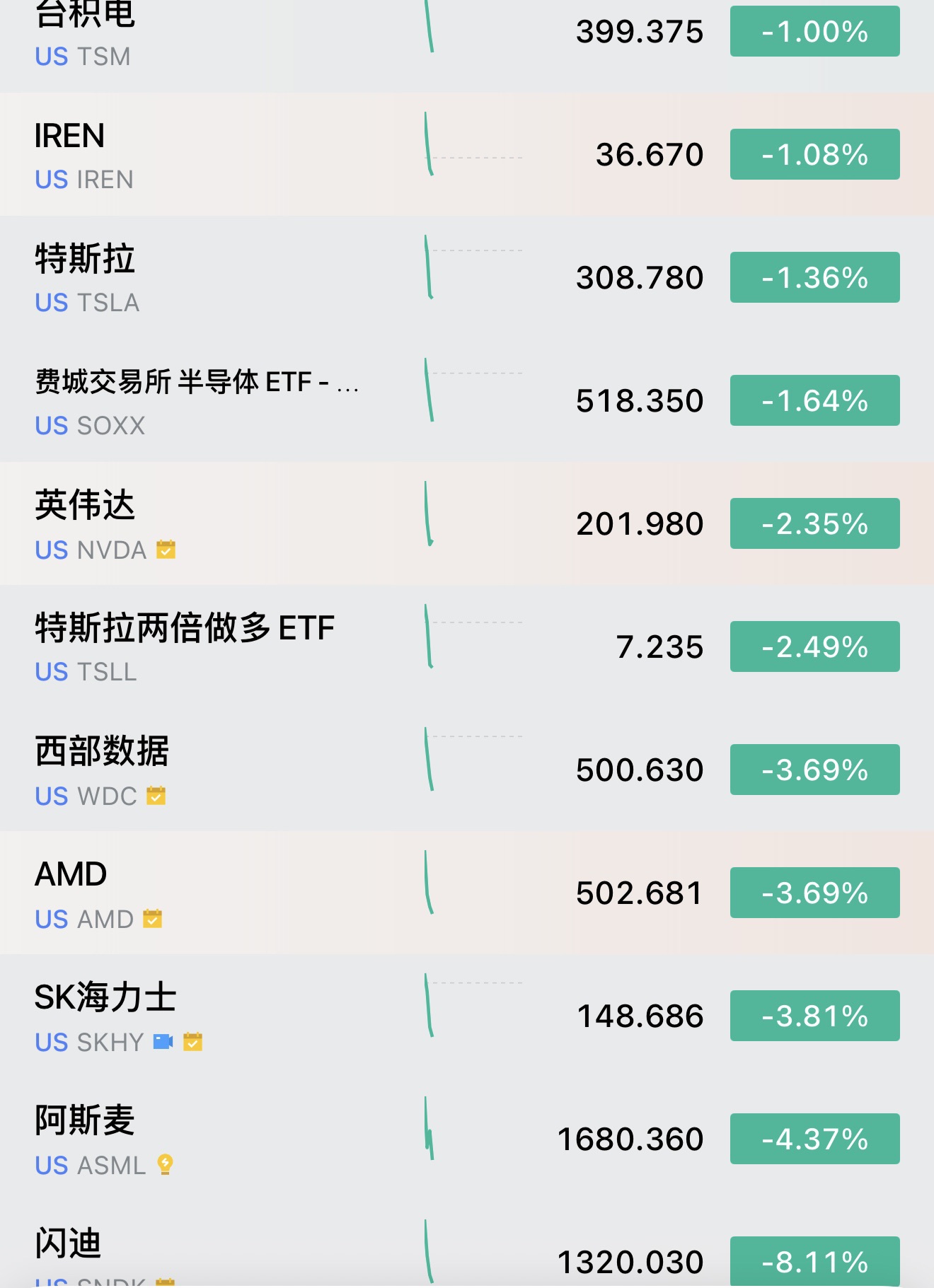The height and width of the screenshot is (1288, 934).
Task: Select the 阿斯麦 ASML stock name
Action: [85, 1120]
